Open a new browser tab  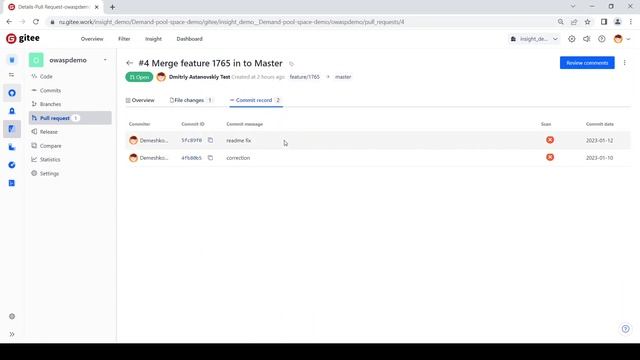click(x=112, y=7)
